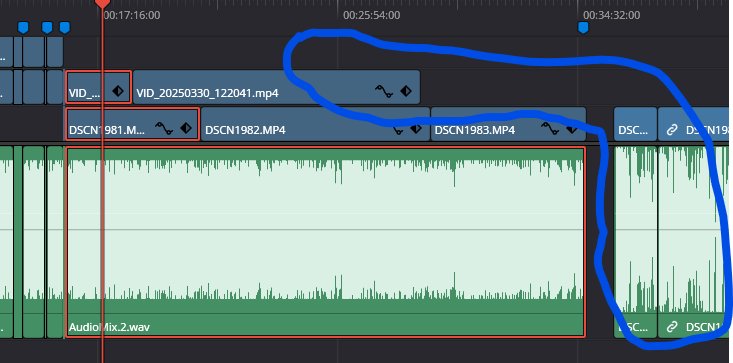Select the red playhead handle on the ruler
This screenshot has width=733, height=363.
coord(102,4)
